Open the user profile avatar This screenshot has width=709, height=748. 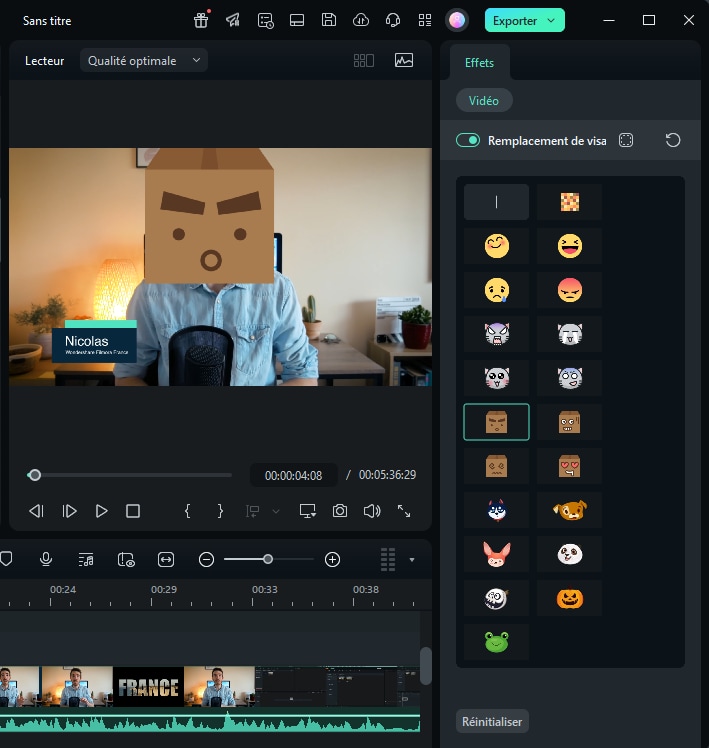tap(457, 20)
